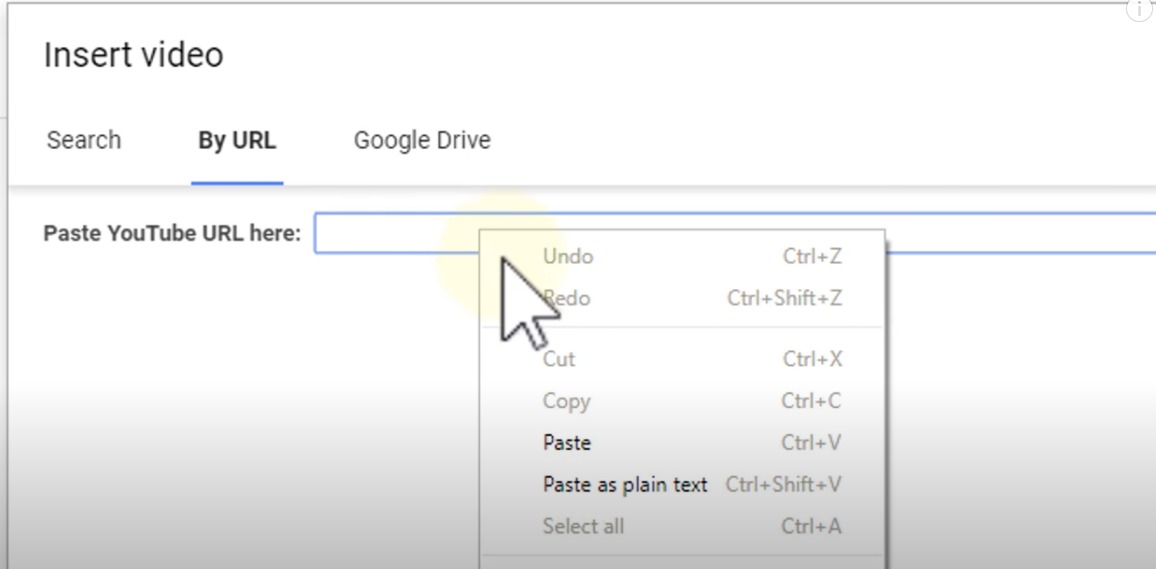Switch to the Search tab
Viewport: 1156px width, 569px height.
(x=84, y=140)
